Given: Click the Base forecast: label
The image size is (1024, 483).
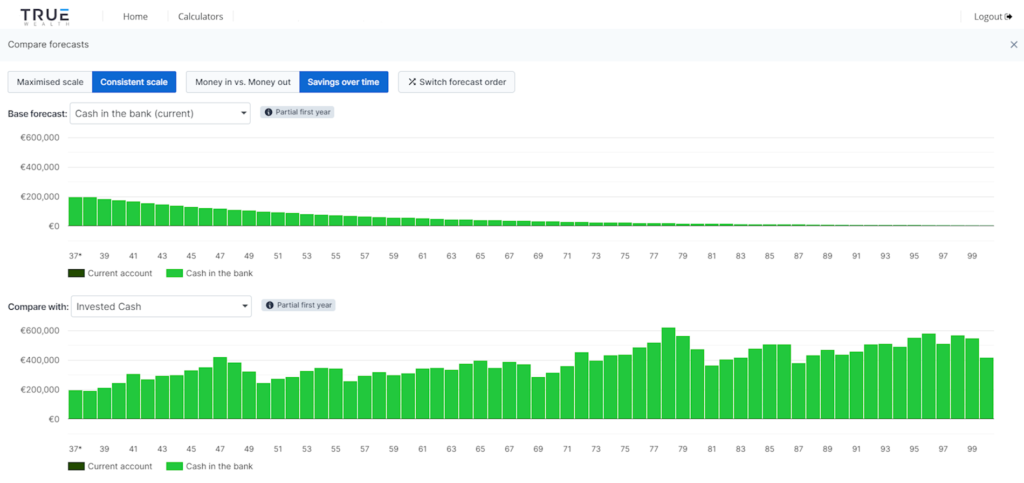Looking at the screenshot, I should 37,114.
